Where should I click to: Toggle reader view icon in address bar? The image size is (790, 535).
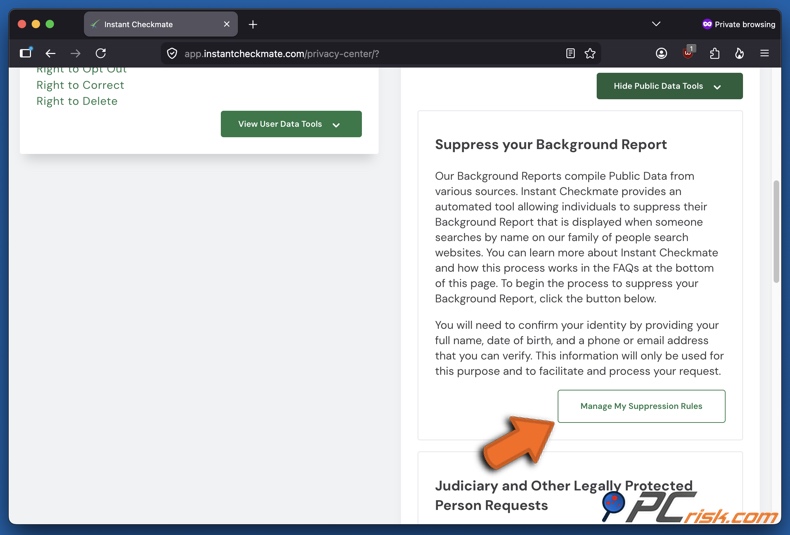[x=570, y=53]
